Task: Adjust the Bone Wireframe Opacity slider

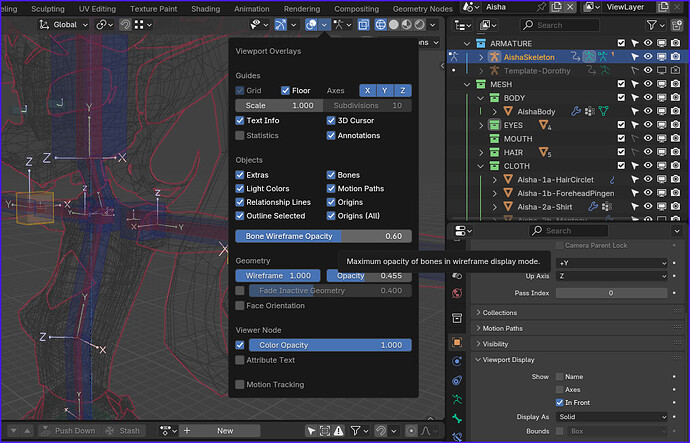Action: coord(323,236)
